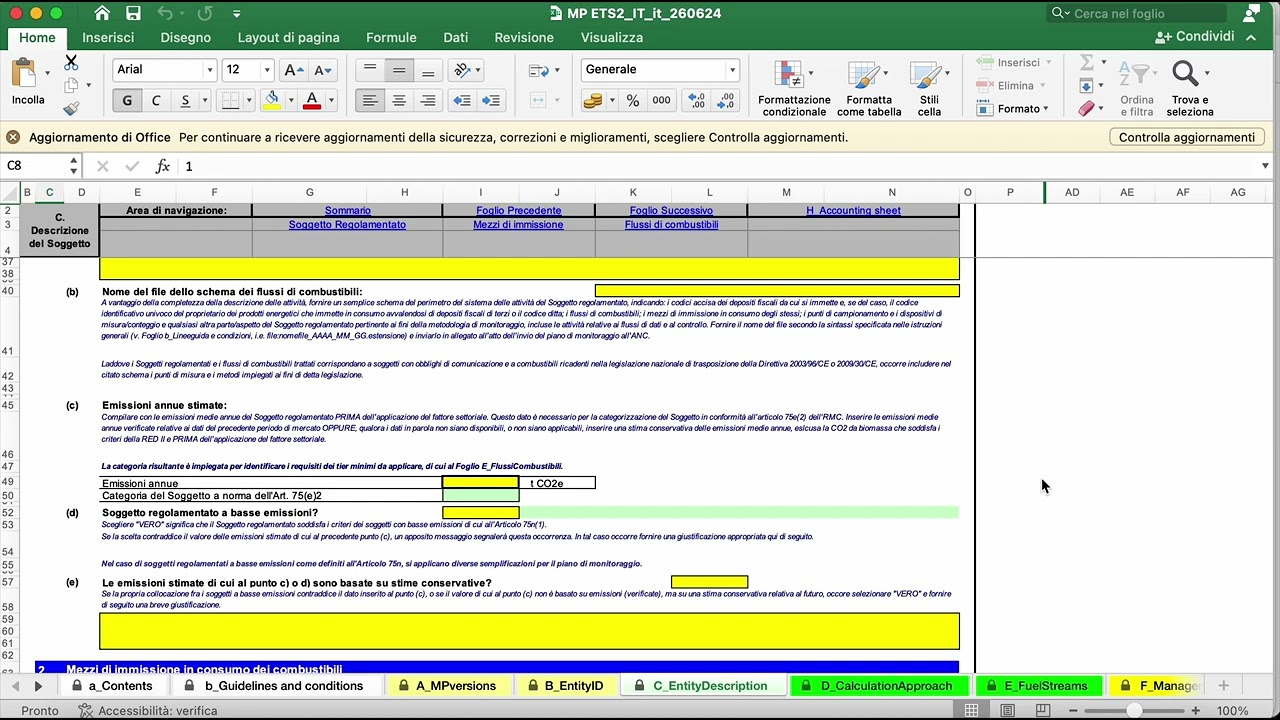Follow the Foglio Precedente link
This screenshot has height=720, width=1280.
(x=518, y=211)
